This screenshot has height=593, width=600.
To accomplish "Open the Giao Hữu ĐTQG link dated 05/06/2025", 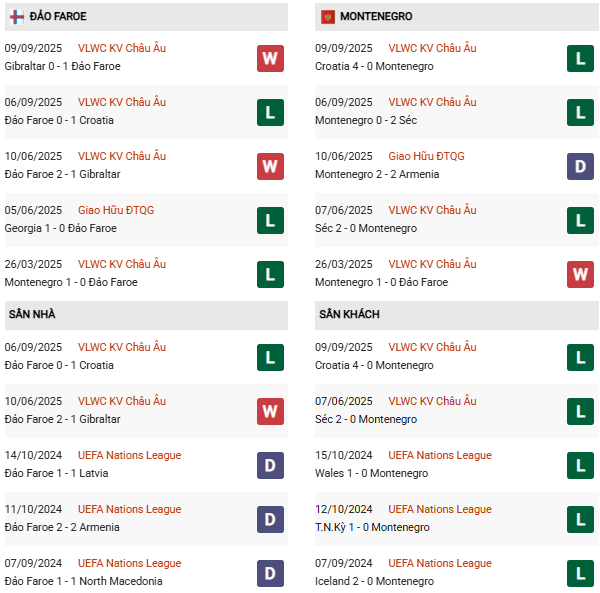I will [116, 210].
